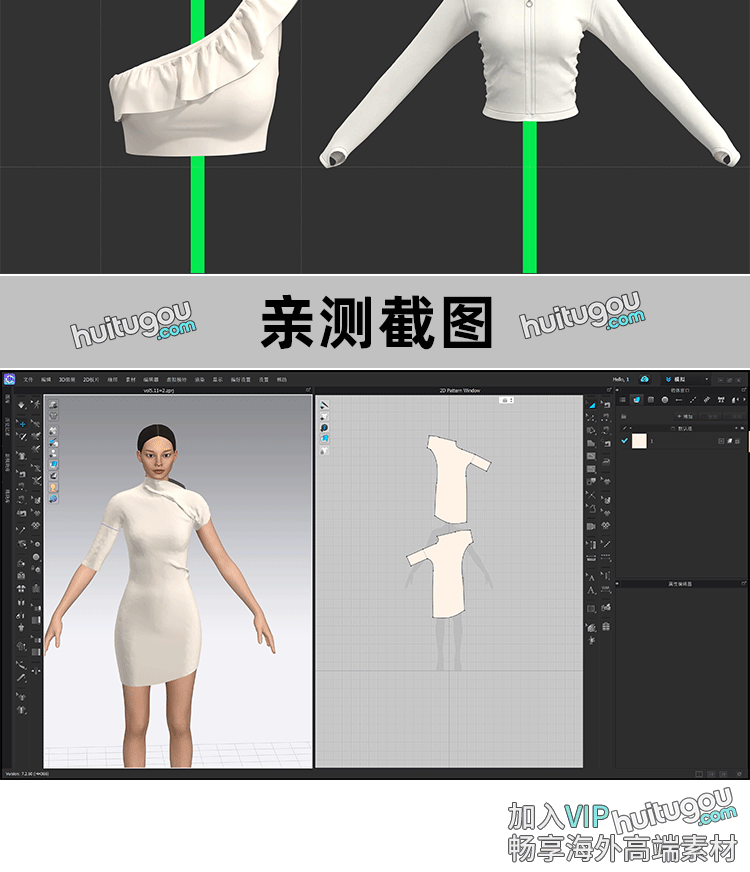The width and height of the screenshot is (750, 872).
Task: Open the small dropdown atop 2D pattern window
Action: coord(506,400)
